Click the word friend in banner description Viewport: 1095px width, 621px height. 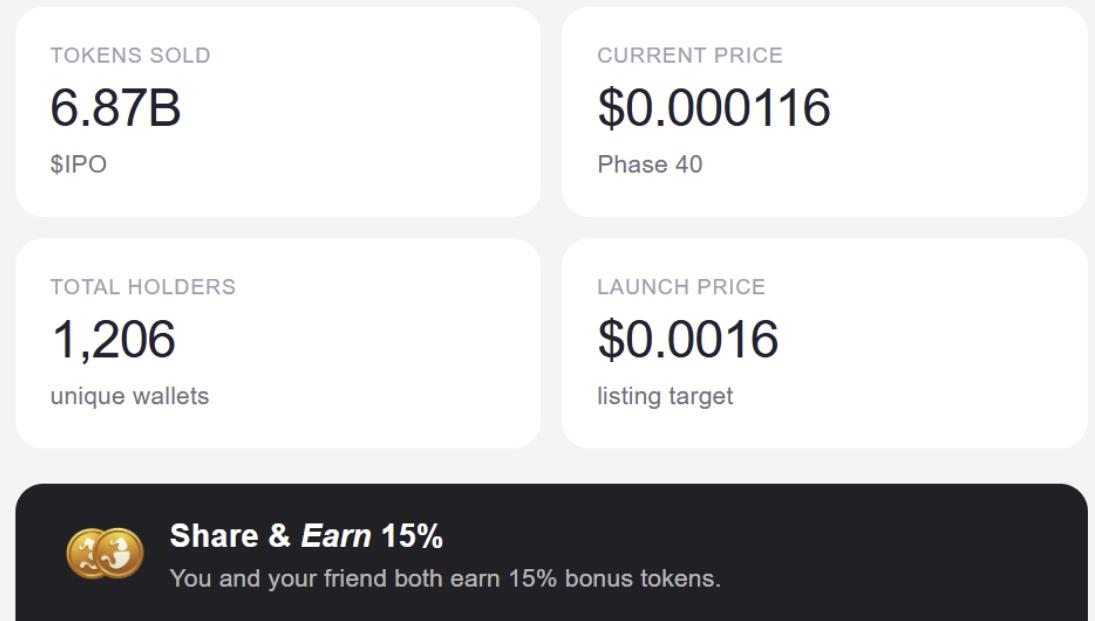pos(353,579)
